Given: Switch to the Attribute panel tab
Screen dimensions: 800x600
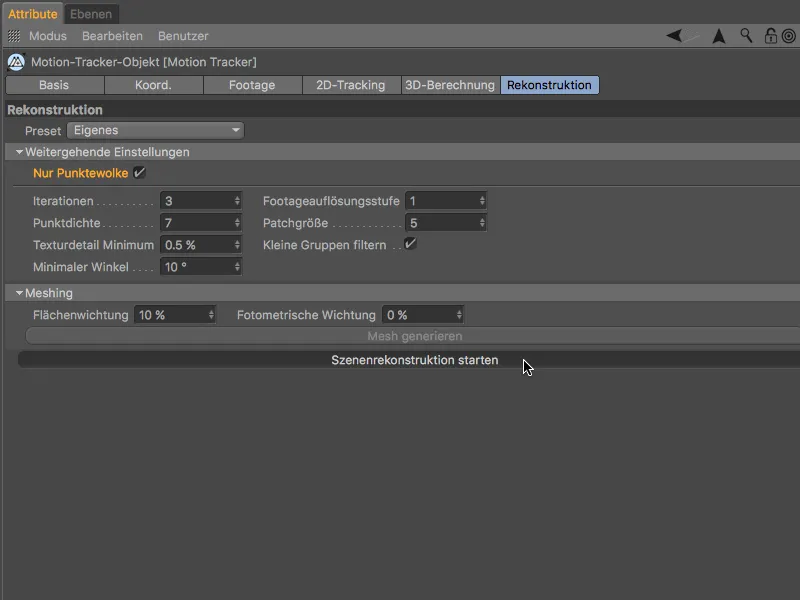Looking at the screenshot, I should [33, 14].
